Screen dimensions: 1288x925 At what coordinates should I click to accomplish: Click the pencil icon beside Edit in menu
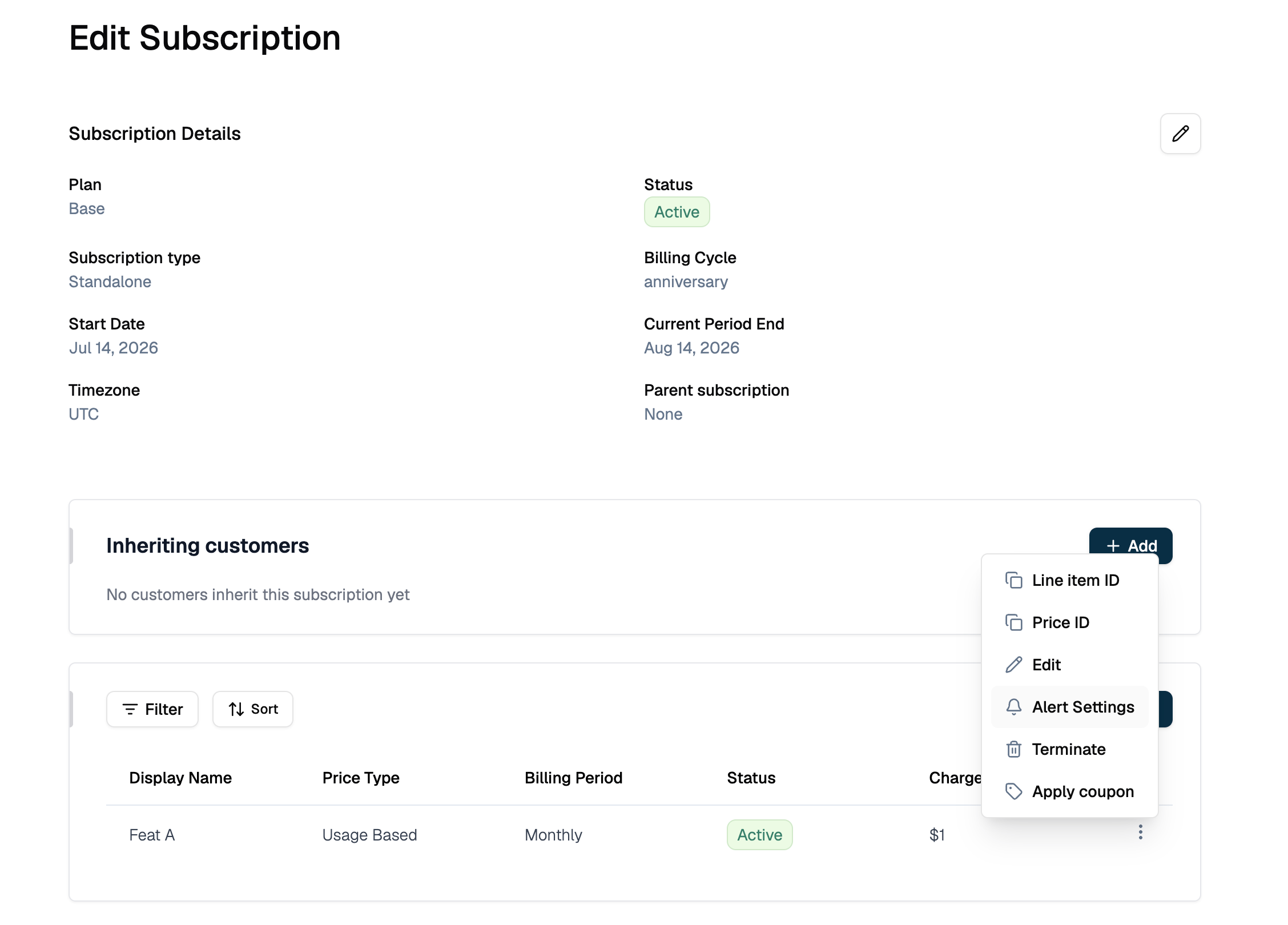click(1013, 665)
